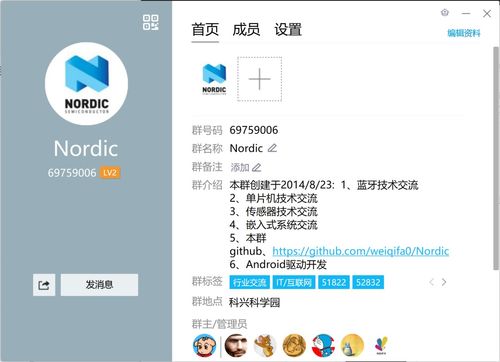Open the Doraemon admin avatar
Image resolution: width=500 pixels, height=362 pixels.
pos(323,345)
